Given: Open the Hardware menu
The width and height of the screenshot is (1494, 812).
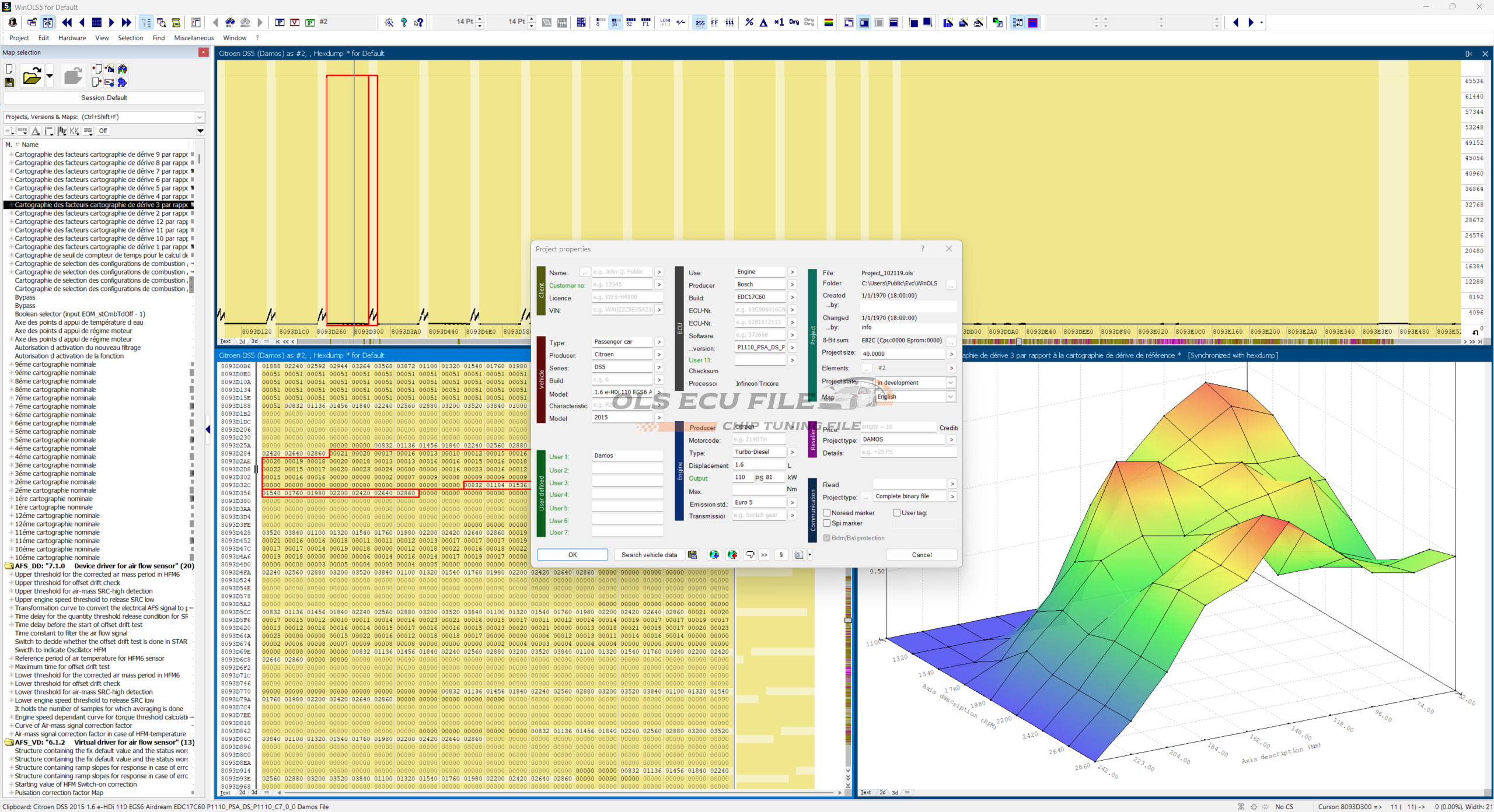Looking at the screenshot, I should coord(72,38).
